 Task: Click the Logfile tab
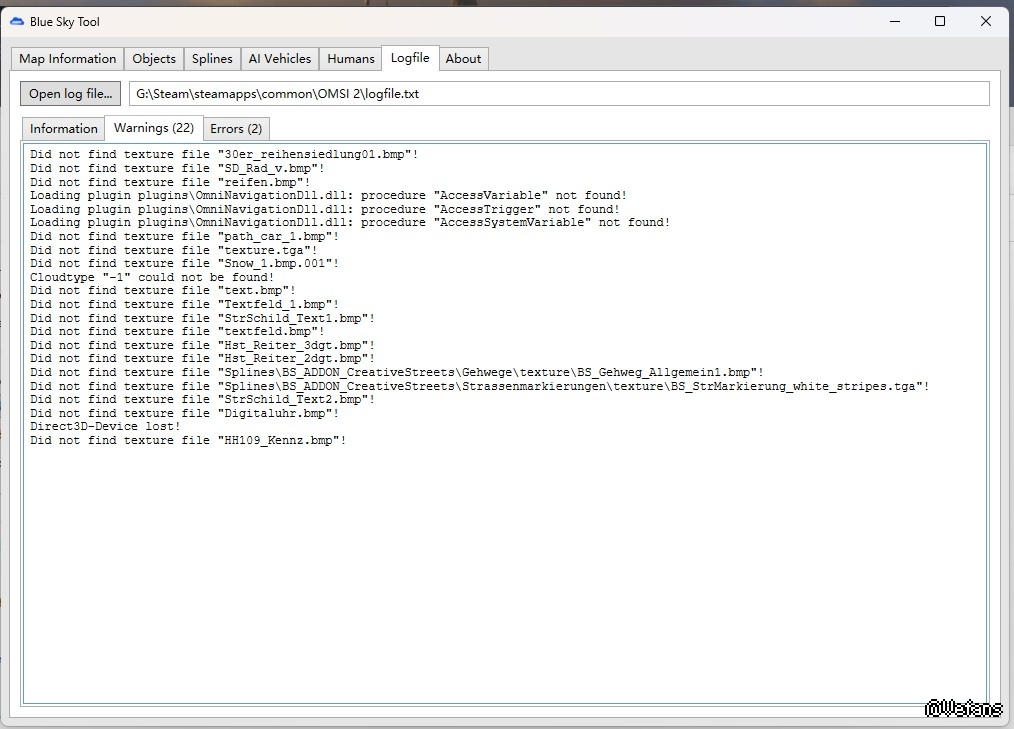tap(410, 58)
